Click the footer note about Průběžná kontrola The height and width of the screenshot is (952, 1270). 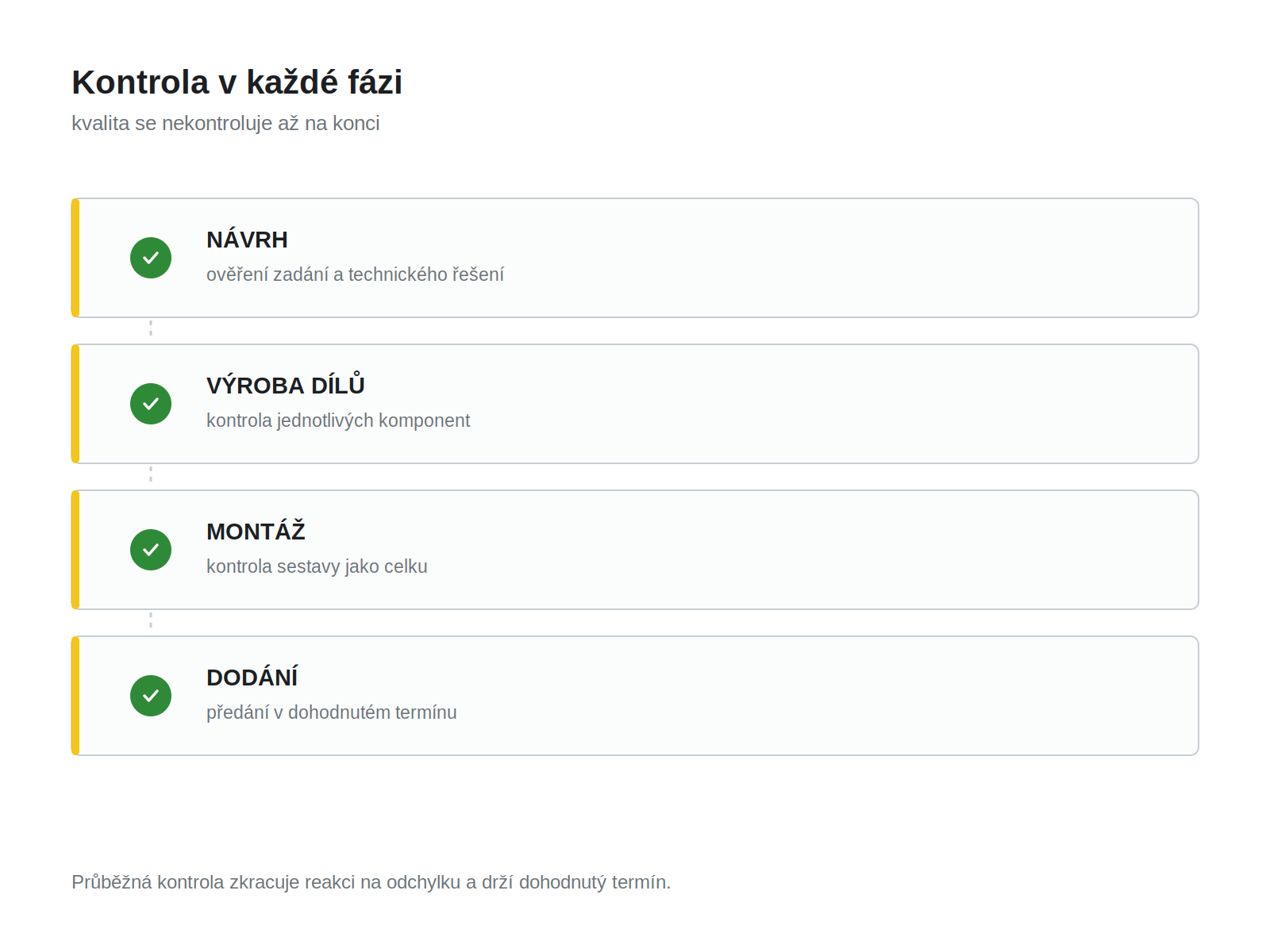coord(371,882)
